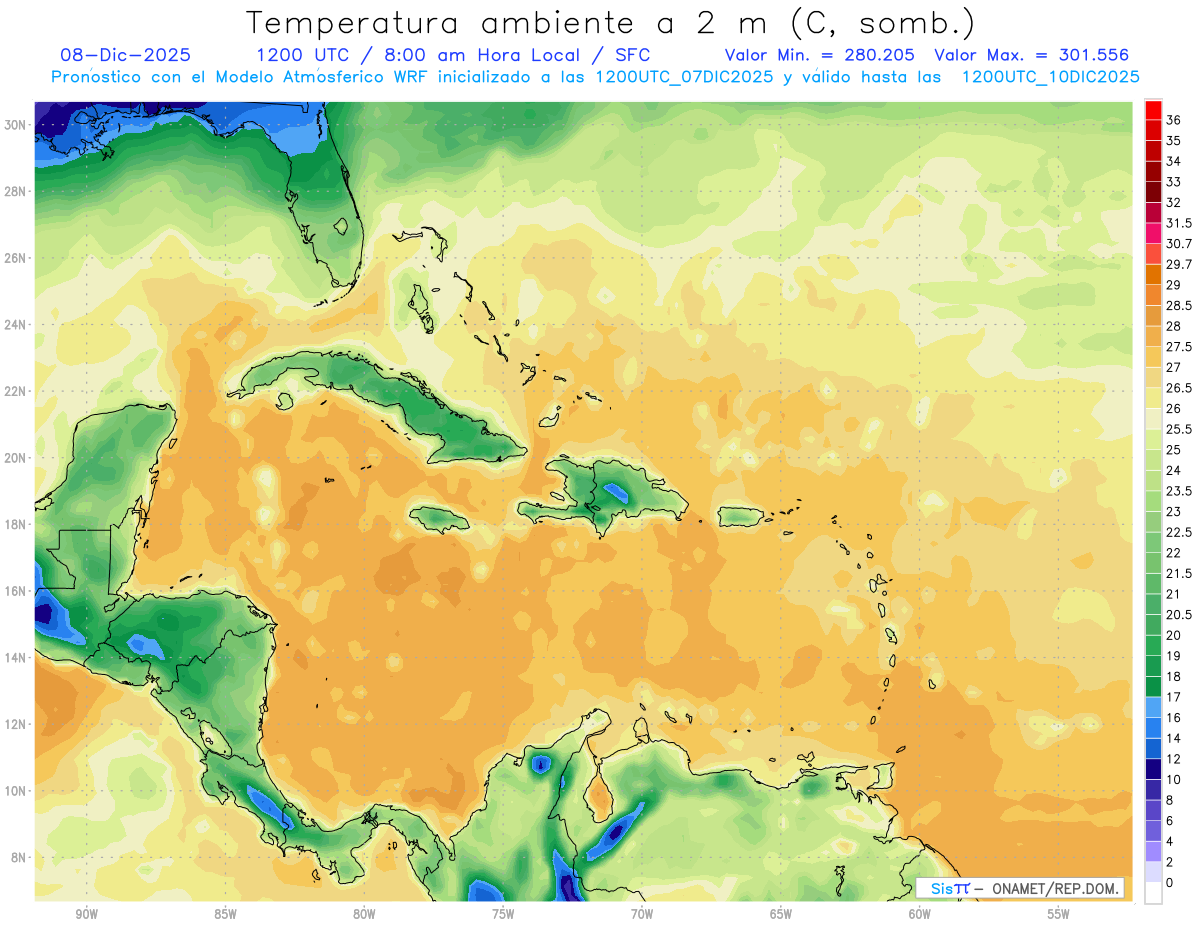
Task: Click "1200 UTC / 8:00 am Hora Local / SFC"
Action: [453, 55]
